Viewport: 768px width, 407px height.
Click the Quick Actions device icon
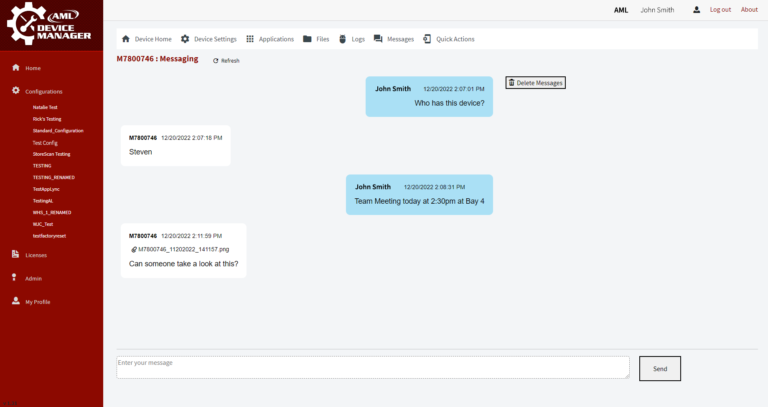(427, 39)
